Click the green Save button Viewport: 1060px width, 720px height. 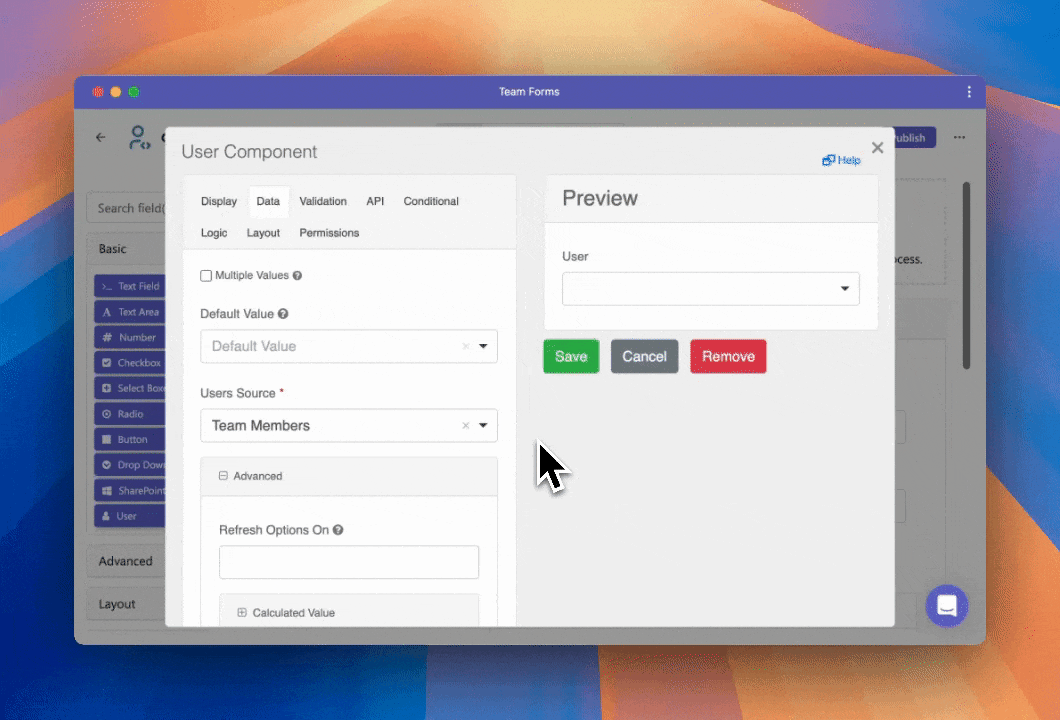tap(571, 356)
